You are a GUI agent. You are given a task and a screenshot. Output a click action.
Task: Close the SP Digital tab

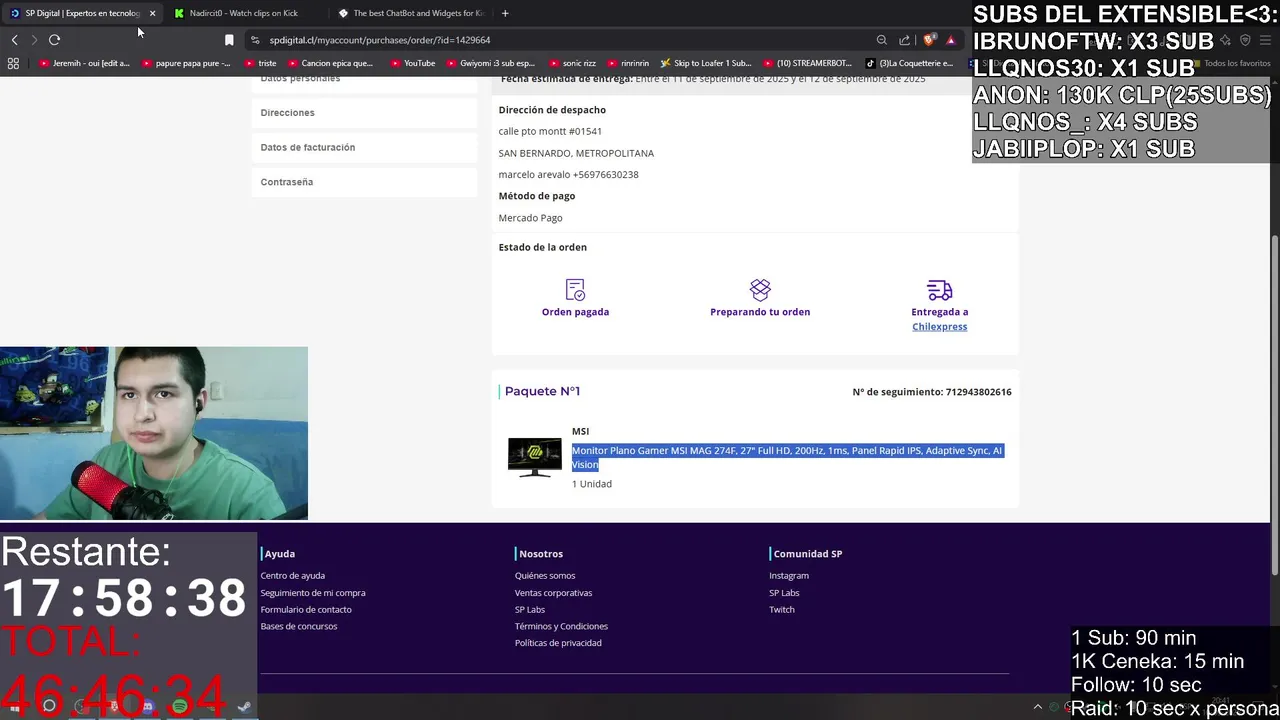click(152, 13)
